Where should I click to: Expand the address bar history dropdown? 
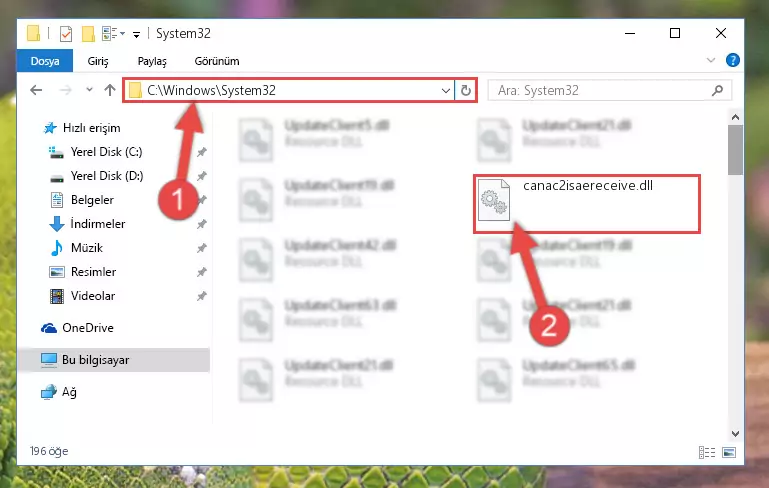[445, 90]
